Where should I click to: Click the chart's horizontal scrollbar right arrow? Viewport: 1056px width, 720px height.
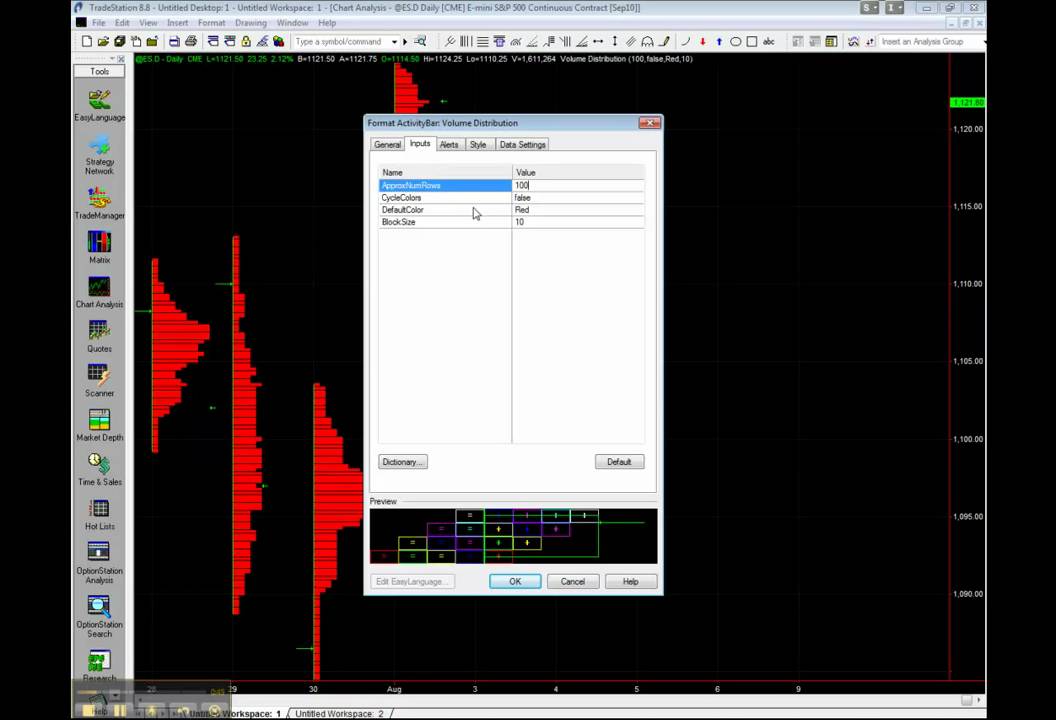click(x=979, y=700)
